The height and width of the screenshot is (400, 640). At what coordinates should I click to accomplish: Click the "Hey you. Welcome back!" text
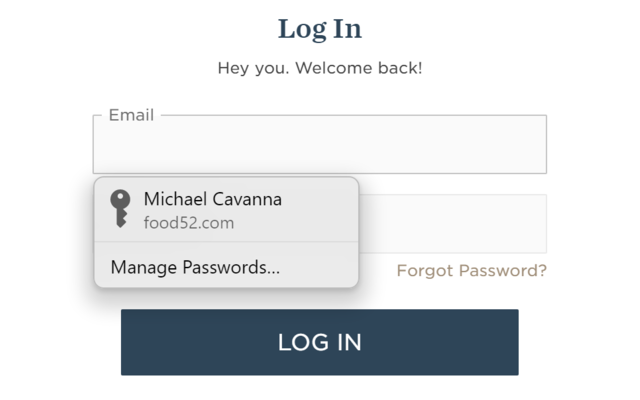pyautogui.click(x=320, y=68)
